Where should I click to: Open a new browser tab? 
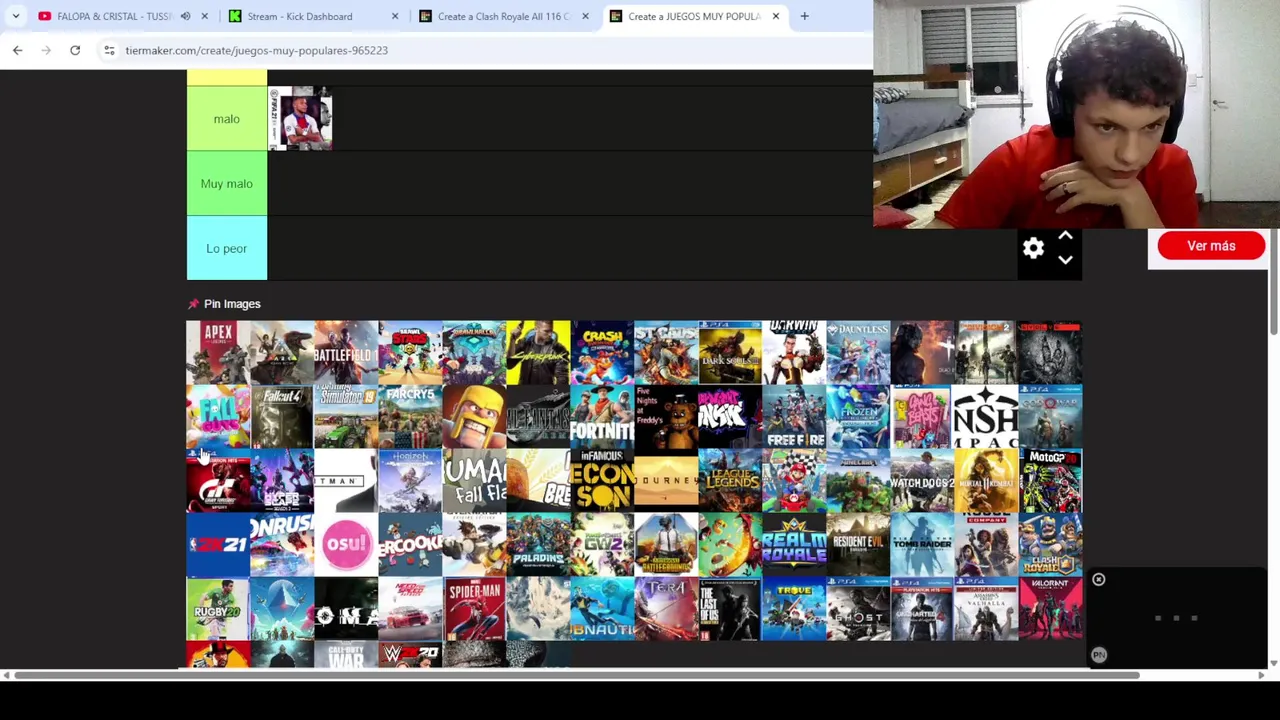tap(804, 16)
